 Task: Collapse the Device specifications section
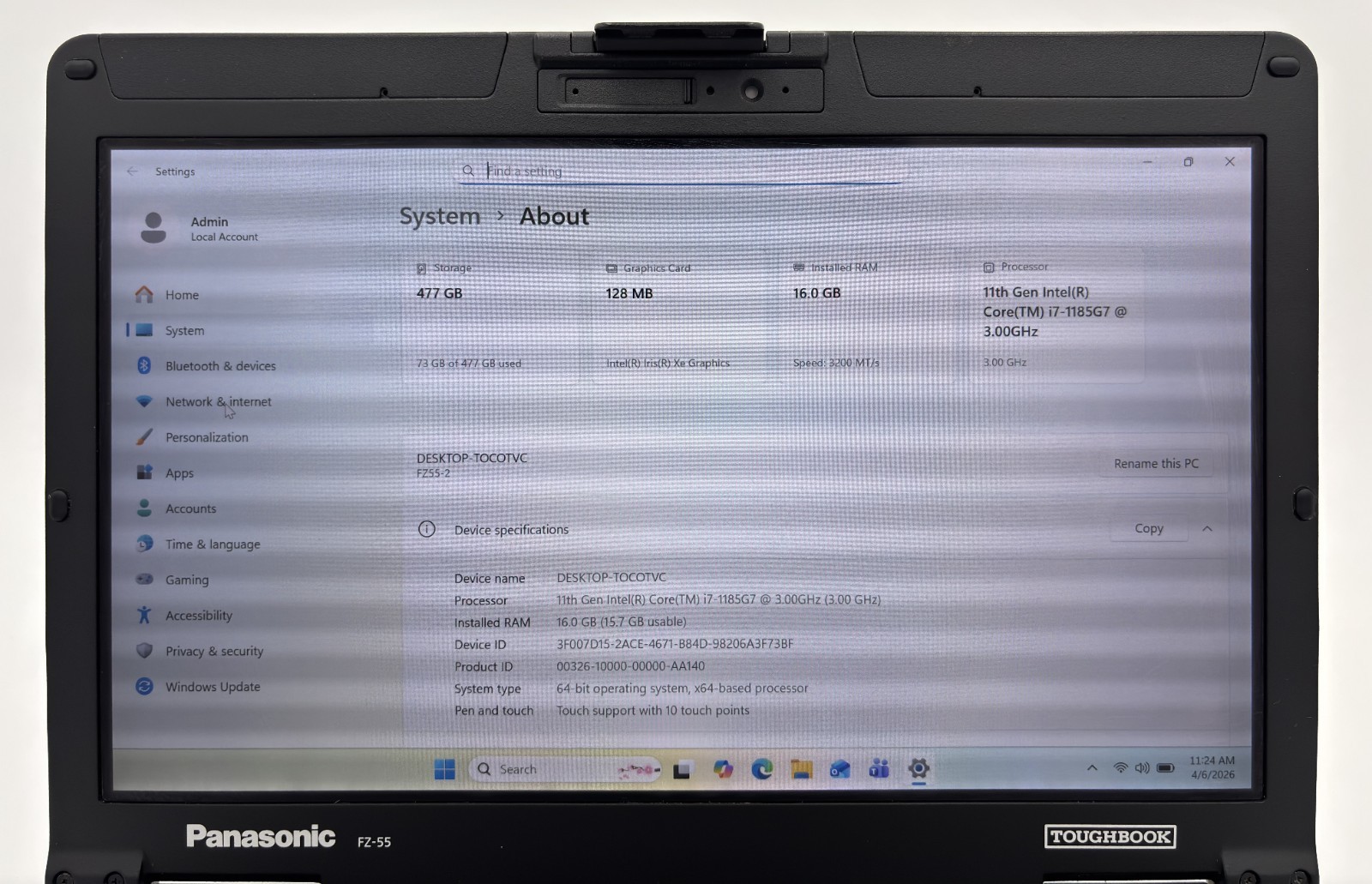point(1207,529)
